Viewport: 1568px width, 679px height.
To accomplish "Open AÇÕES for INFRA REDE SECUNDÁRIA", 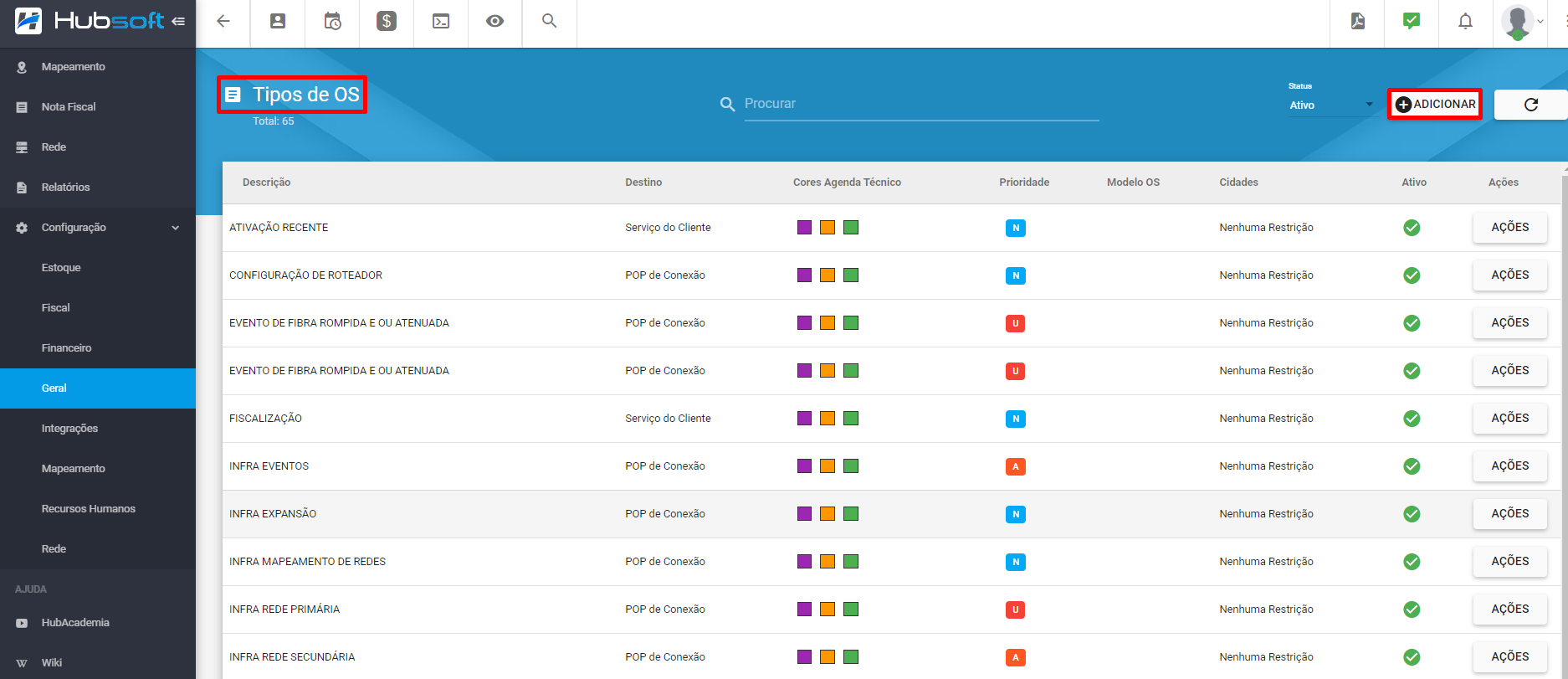I will (x=1509, y=657).
